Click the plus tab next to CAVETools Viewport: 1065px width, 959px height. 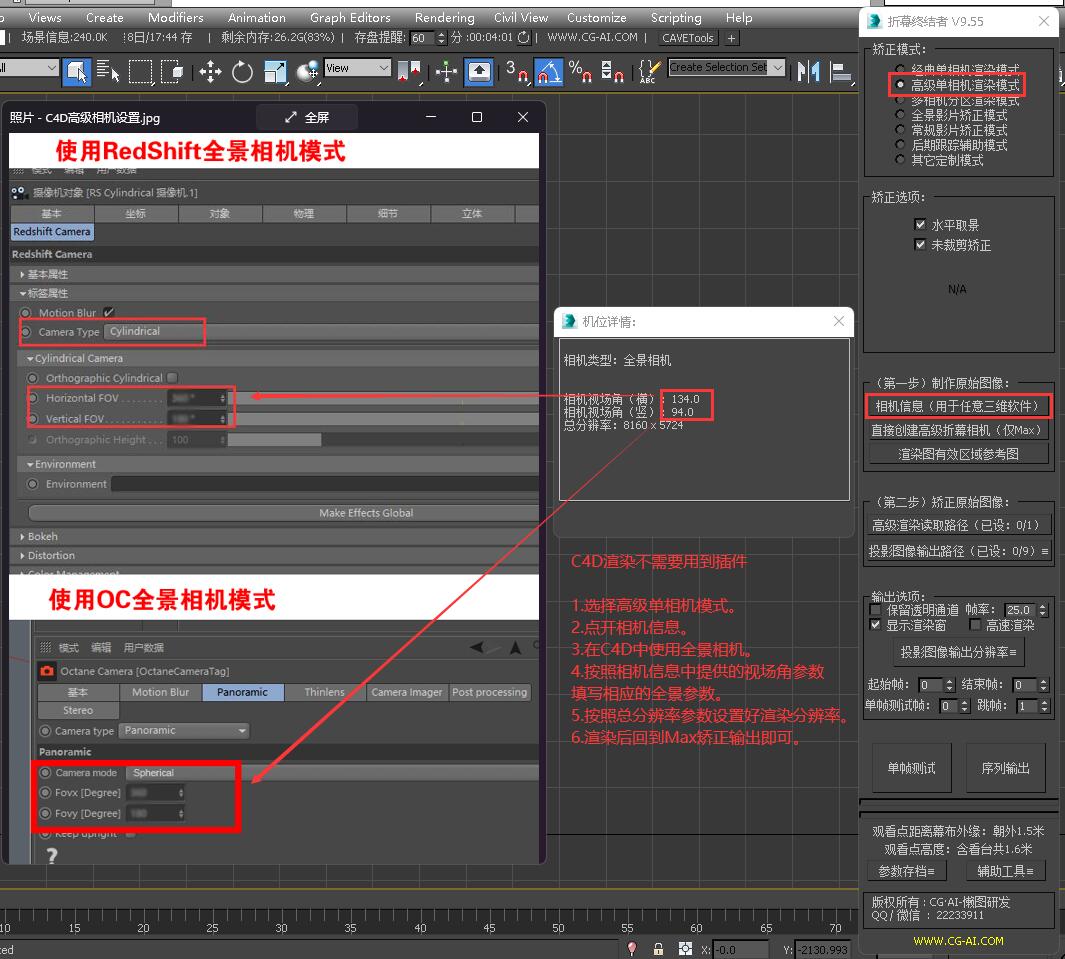(x=731, y=38)
